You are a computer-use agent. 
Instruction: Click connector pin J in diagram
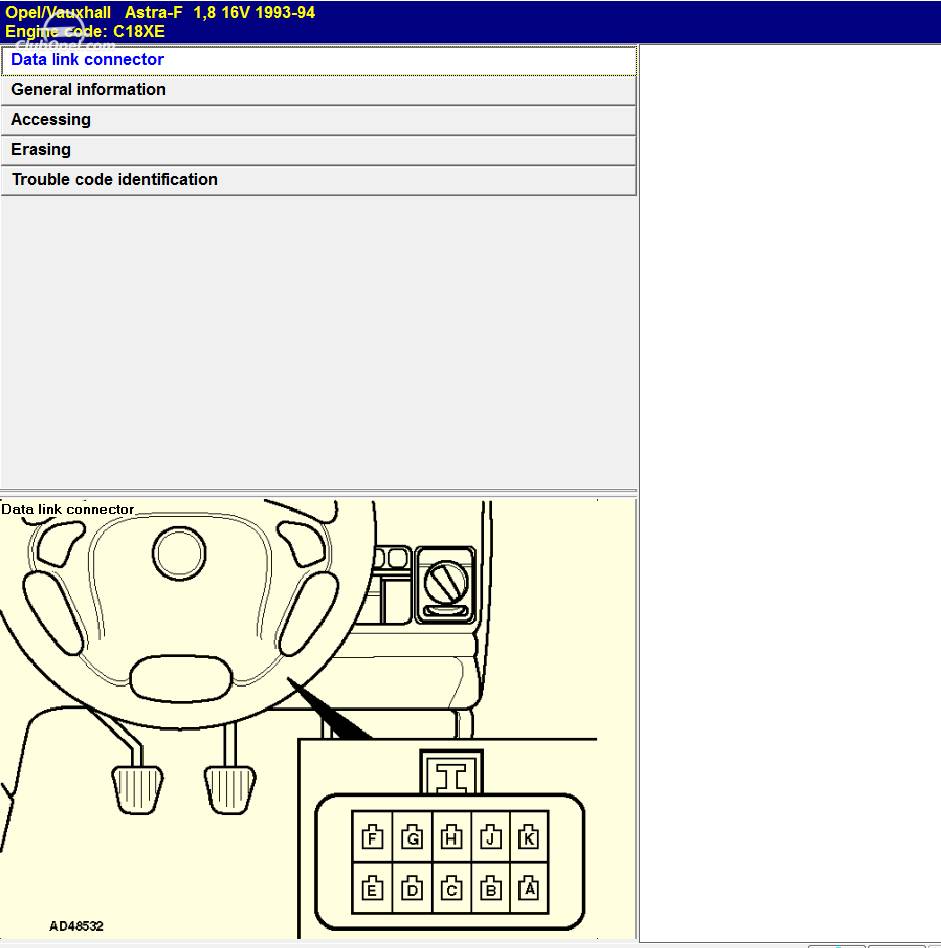tap(490, 837)
